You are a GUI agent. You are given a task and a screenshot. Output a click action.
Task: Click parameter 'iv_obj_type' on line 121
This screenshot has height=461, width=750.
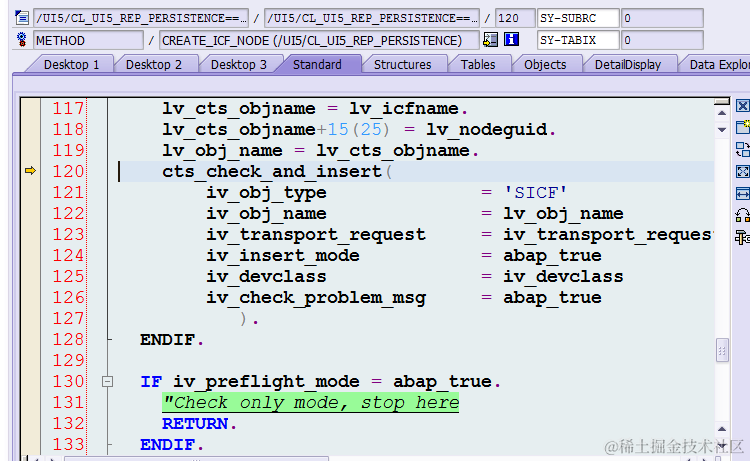click(266, 193)
